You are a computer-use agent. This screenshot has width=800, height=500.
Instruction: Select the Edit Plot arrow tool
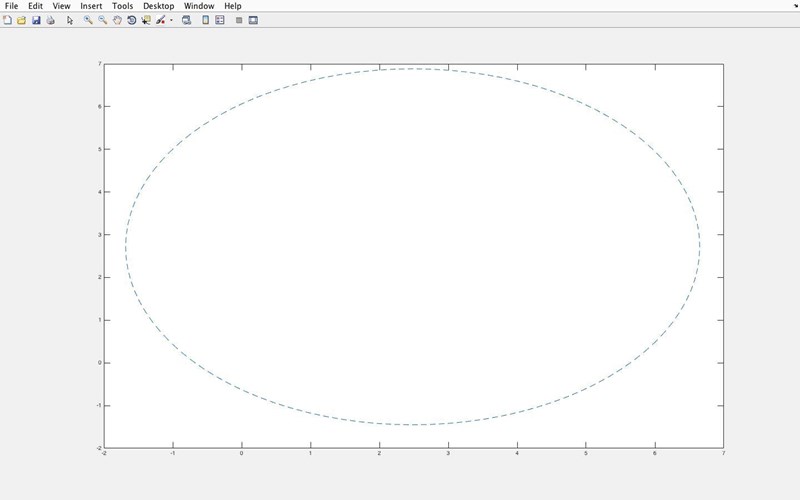[70, 20]
